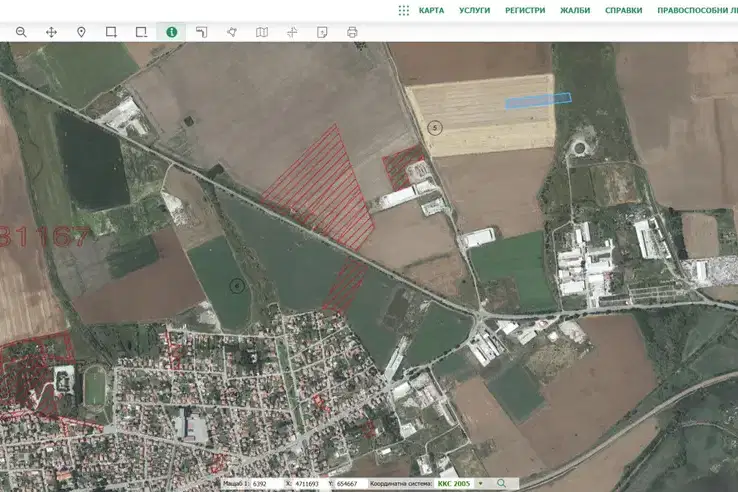Open the УСЛУГИ menu
Viewport: 738px width, 492px height.
474,10
